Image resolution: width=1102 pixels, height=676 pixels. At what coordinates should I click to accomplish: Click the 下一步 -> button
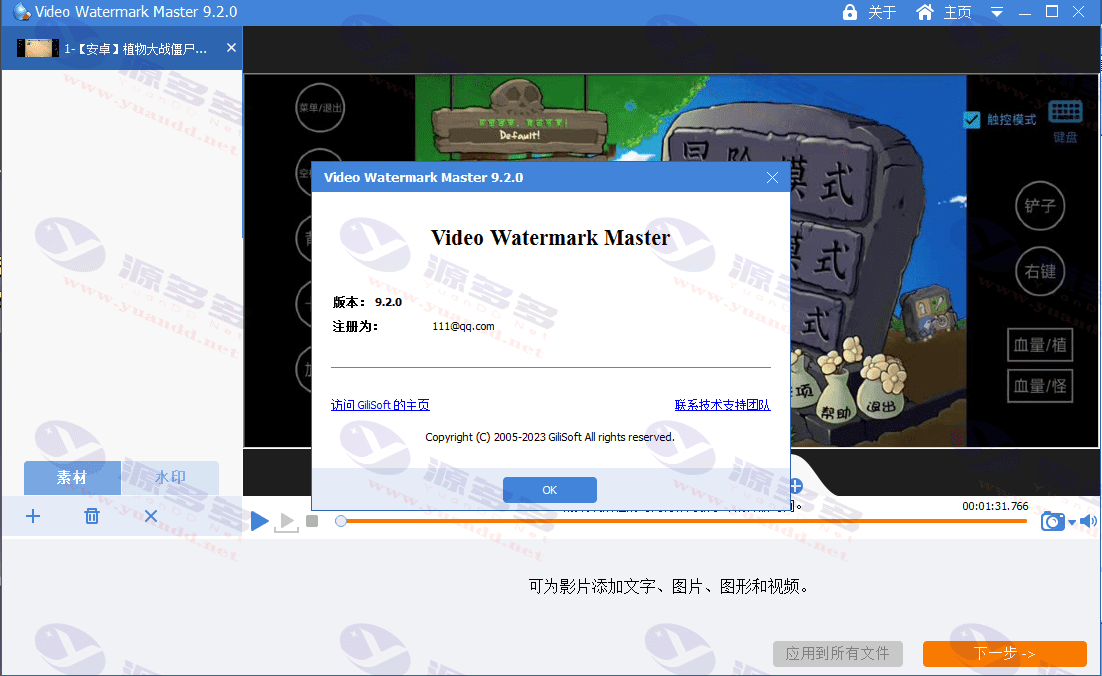(1005, 654)
